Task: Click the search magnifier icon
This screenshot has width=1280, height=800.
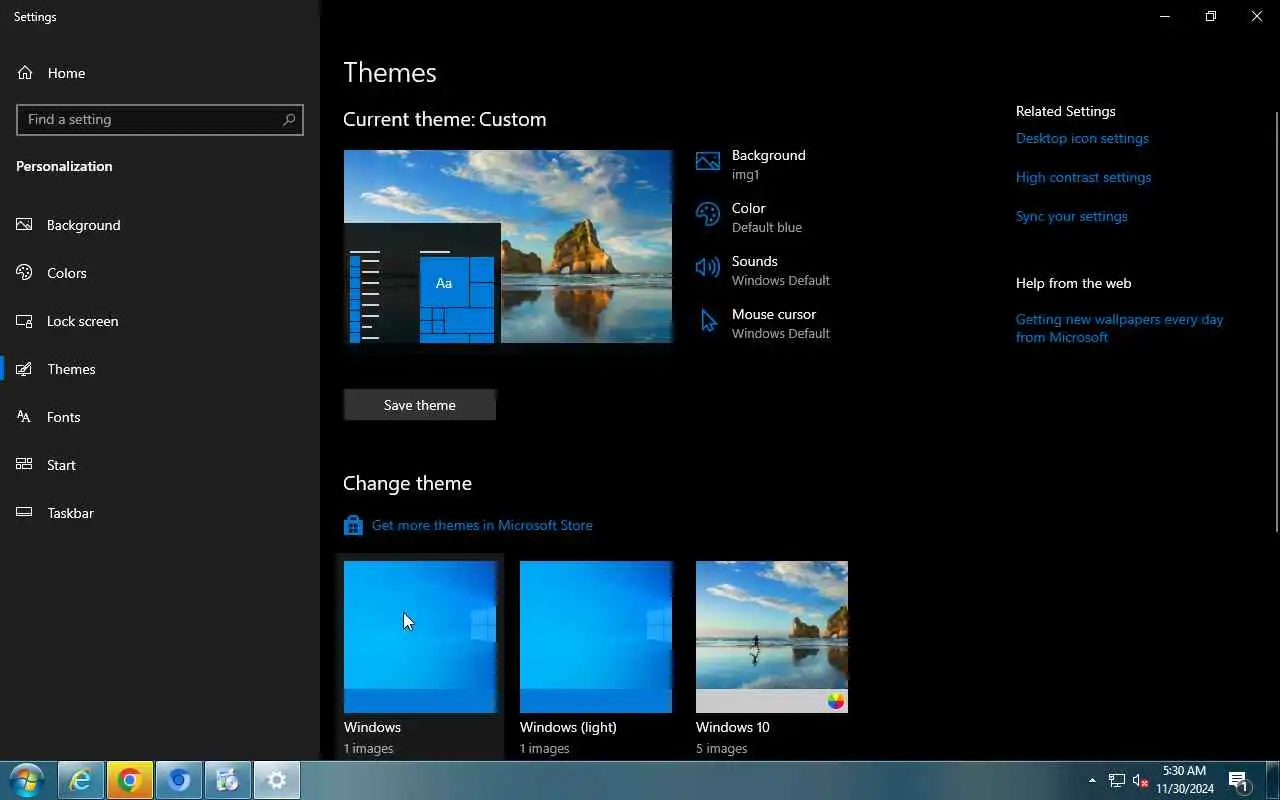Action: coord(289,119)
